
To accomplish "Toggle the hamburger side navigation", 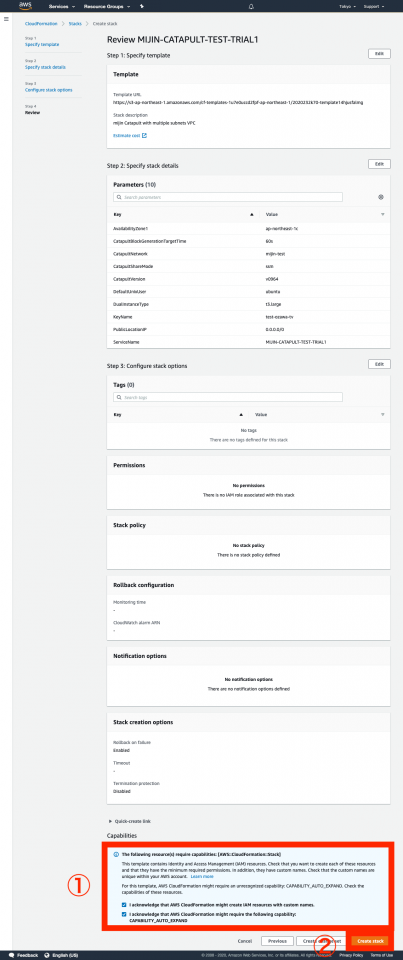I will (6, 20).
